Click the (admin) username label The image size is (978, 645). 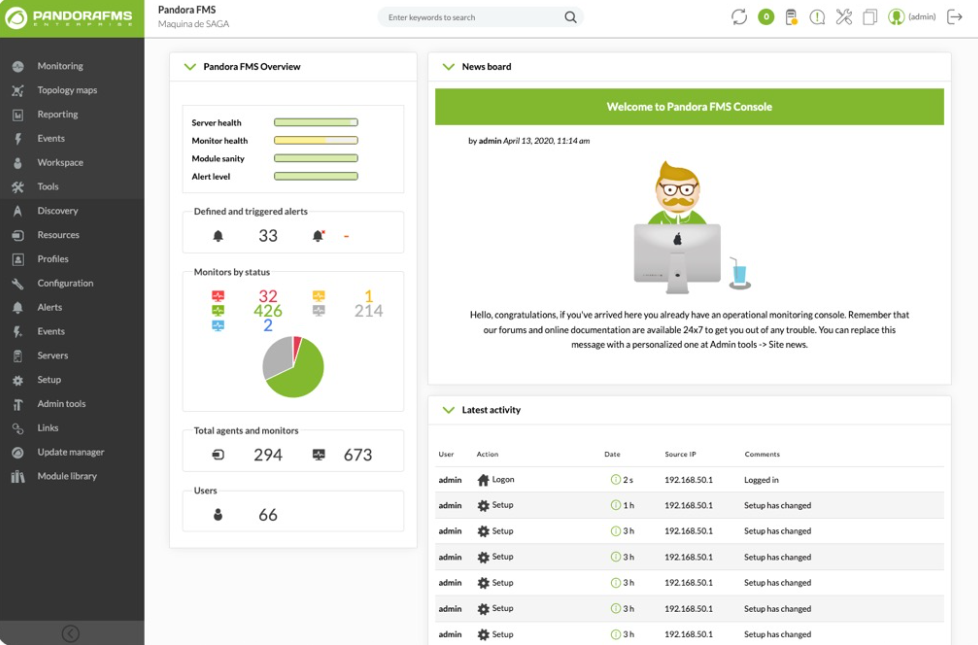tap(922, 17)
